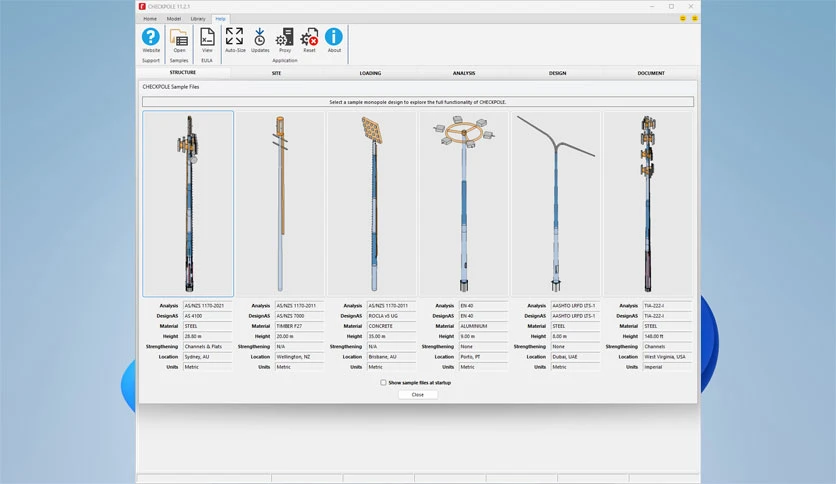
Task: Open the ANALYSIS workflow tab
Action: 464,73
